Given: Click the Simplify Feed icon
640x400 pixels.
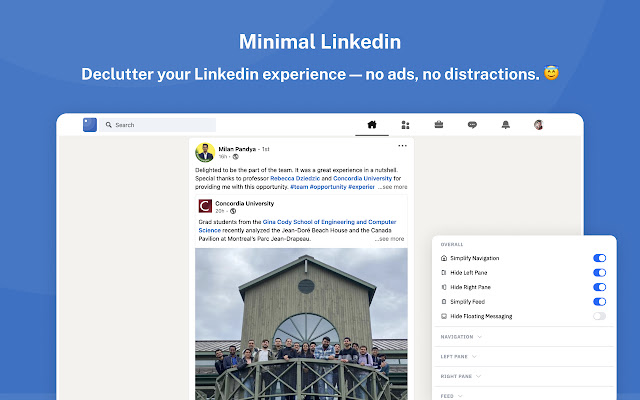Looking at the screenshot, I should (x=444, y=302).
